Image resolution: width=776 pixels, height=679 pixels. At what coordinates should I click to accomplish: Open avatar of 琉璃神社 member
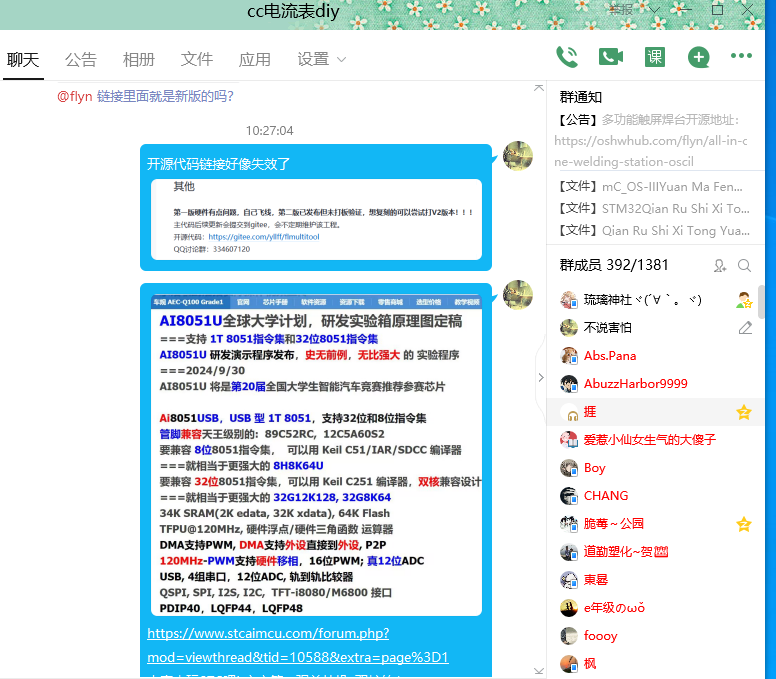click(569, 300)
